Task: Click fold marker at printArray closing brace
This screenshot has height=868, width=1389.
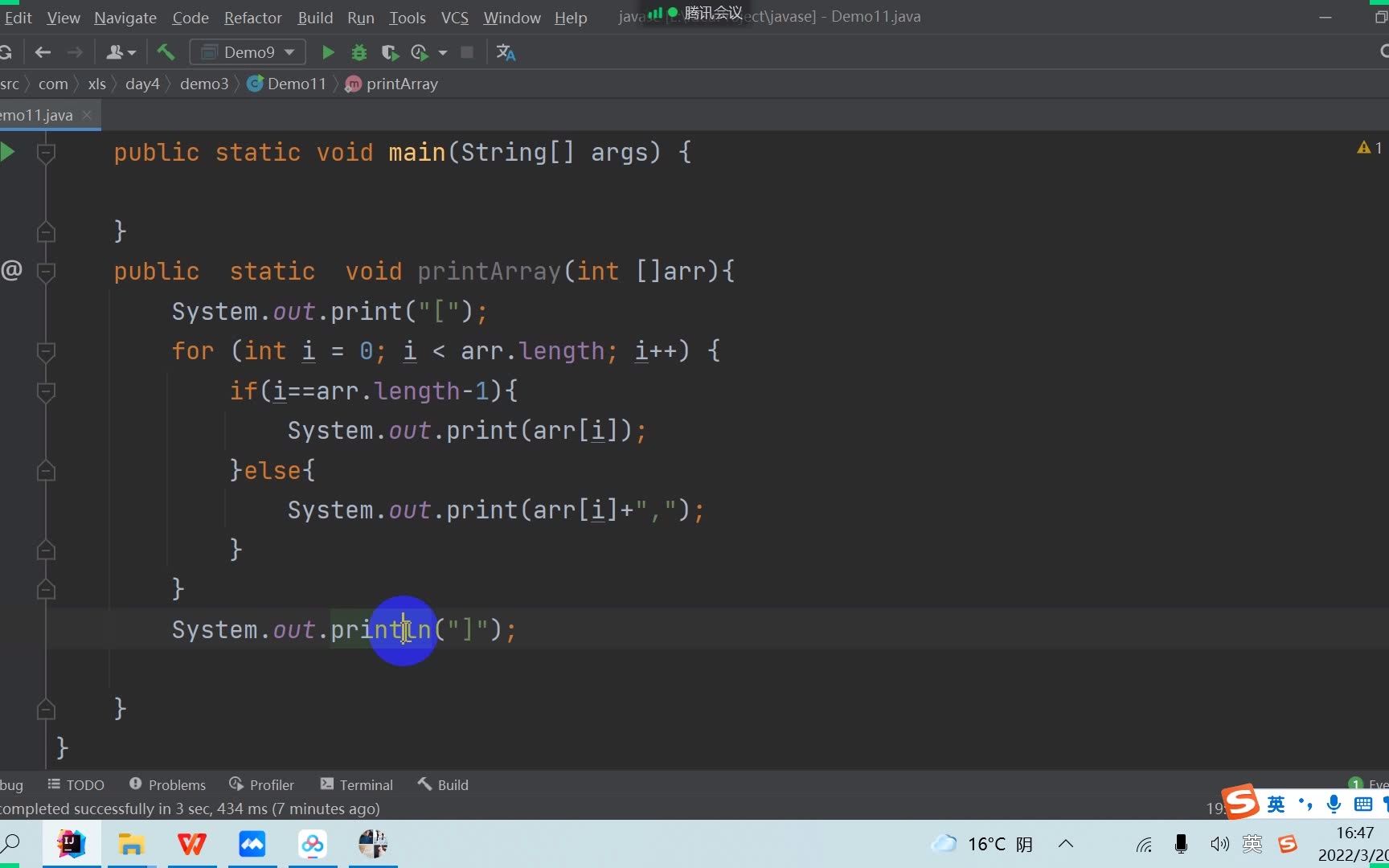Action: click(46, 710)
